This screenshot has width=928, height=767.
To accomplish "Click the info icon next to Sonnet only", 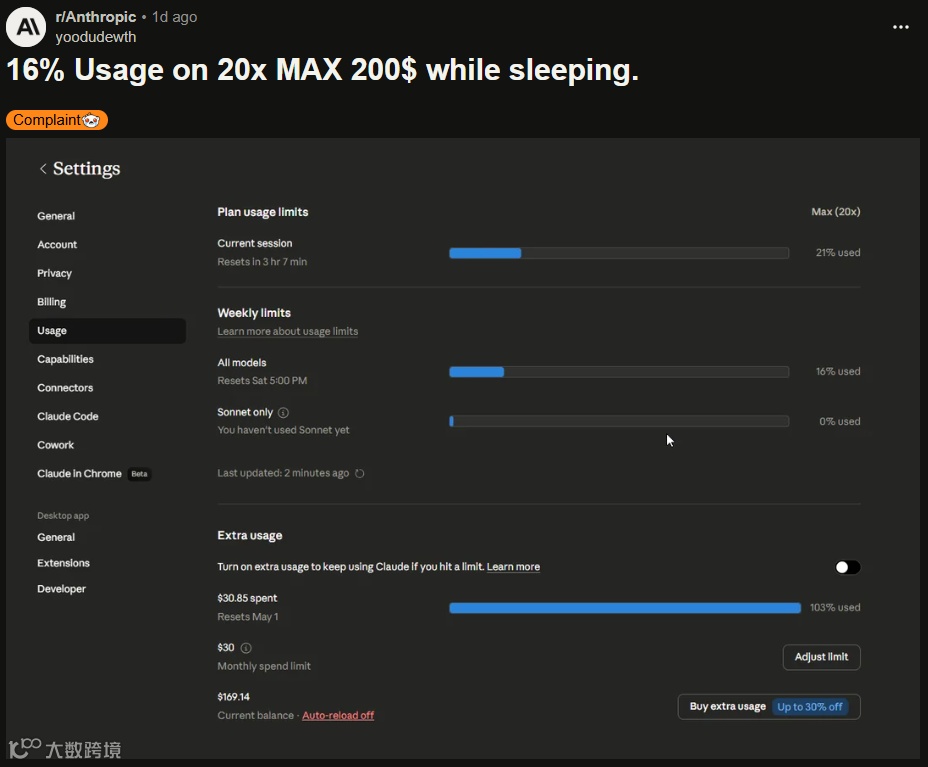I will coord(283,412).
